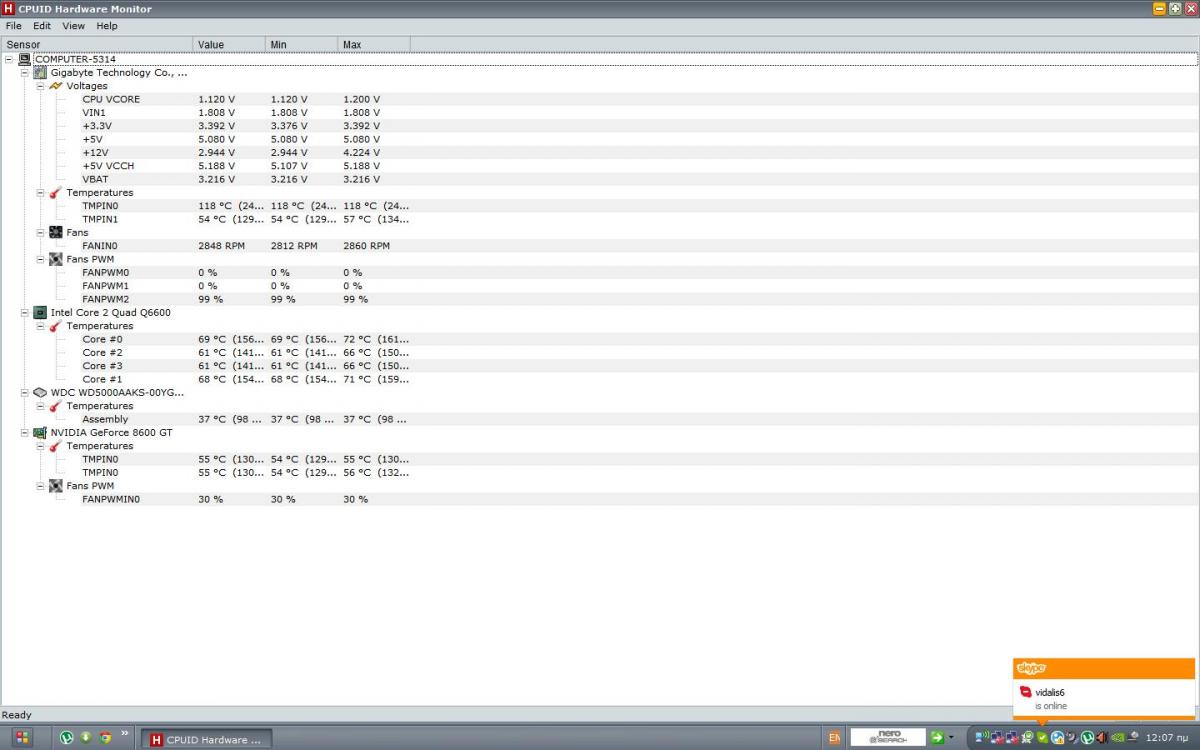Click the uTorrent tray icon

[x=1087, y=738]
